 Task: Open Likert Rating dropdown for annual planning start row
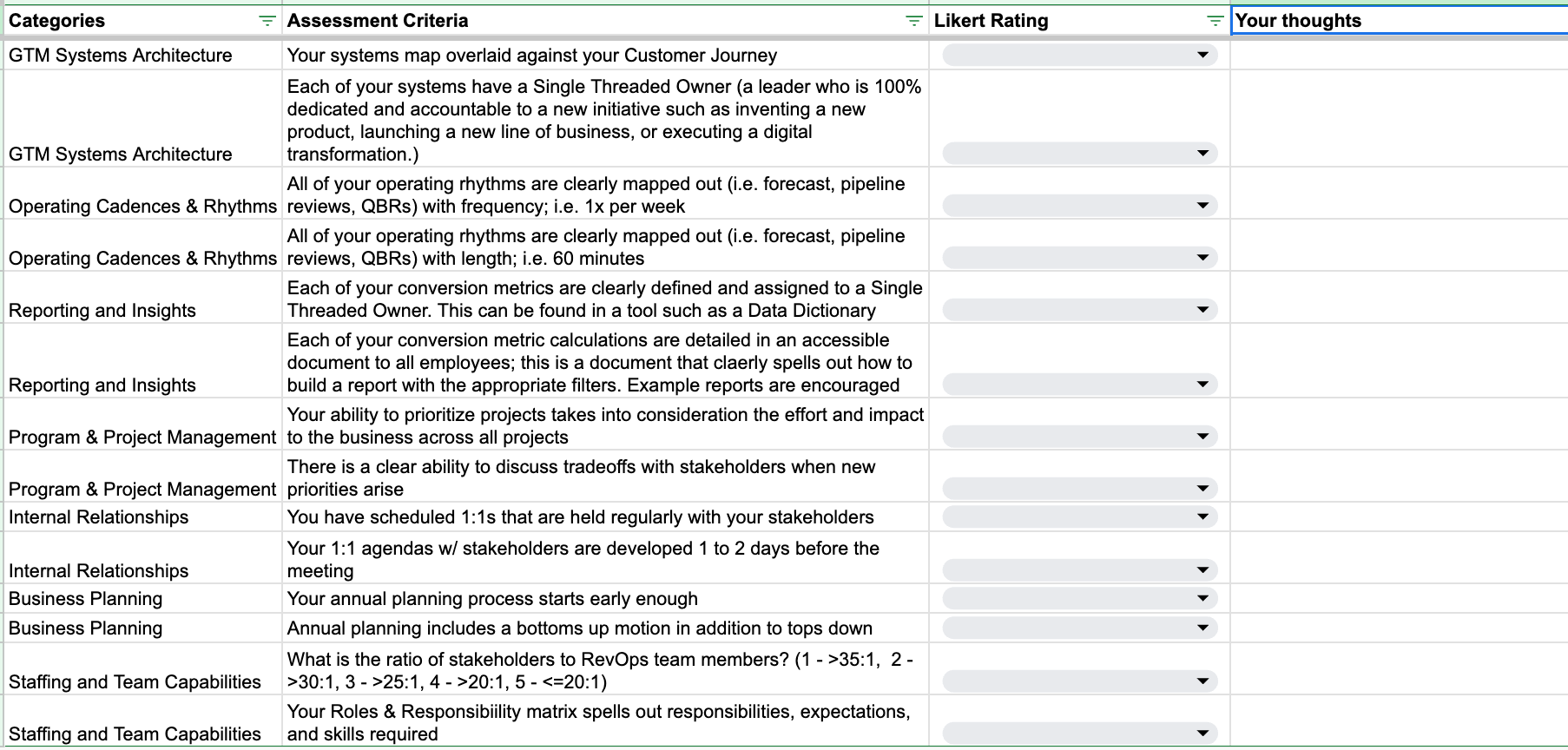1204,598
